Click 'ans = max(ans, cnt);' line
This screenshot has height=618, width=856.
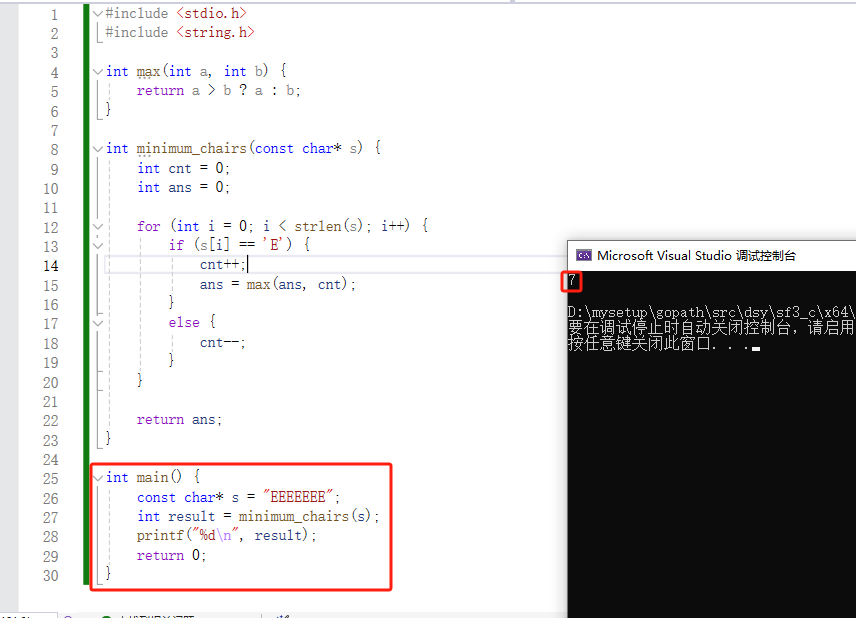[x=277, y=284]
